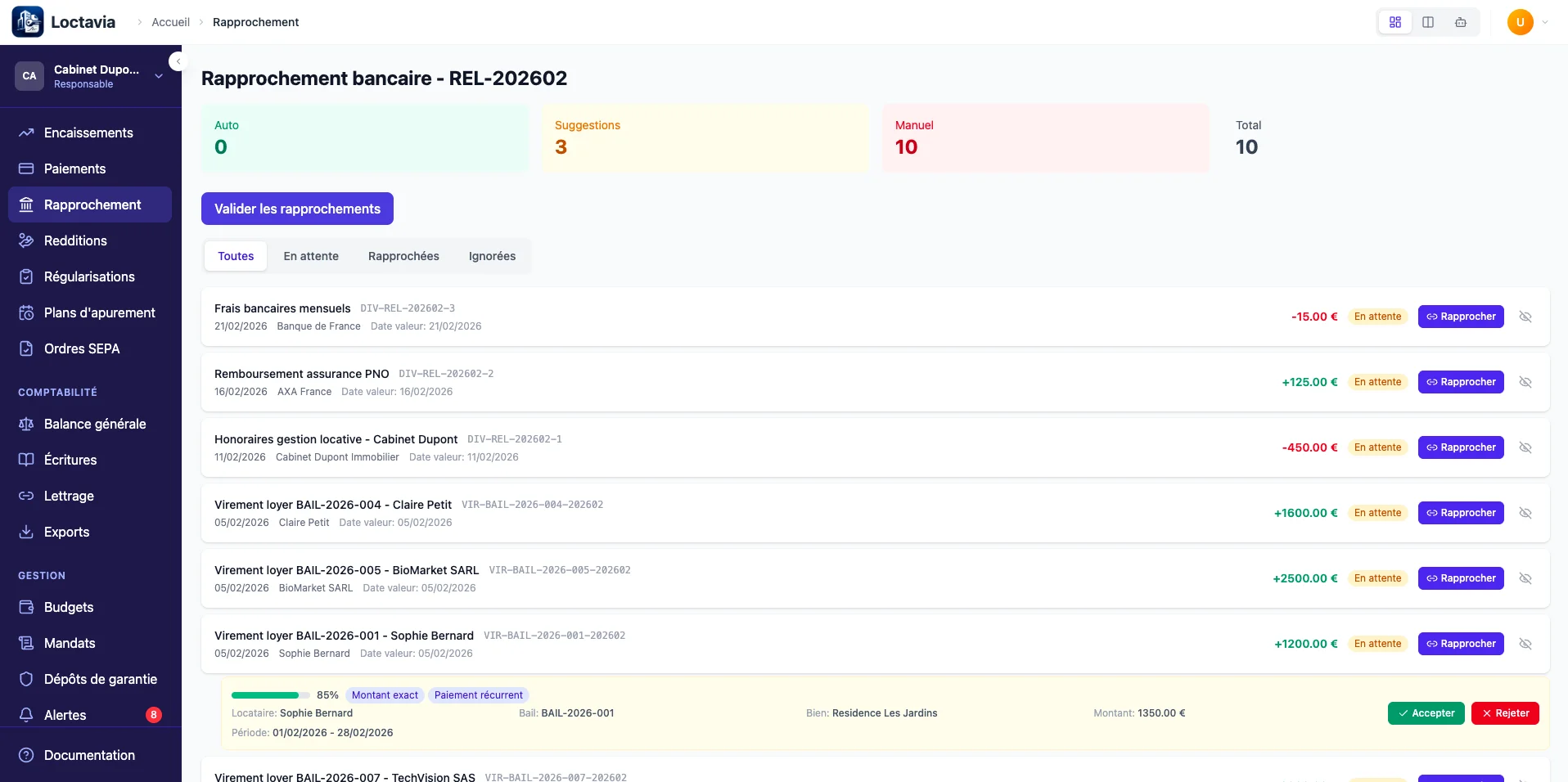The image size is (1568, 782).
Task: Click Valider les rapprochements button
Action: pyautogui.click(x=297, y=209)
